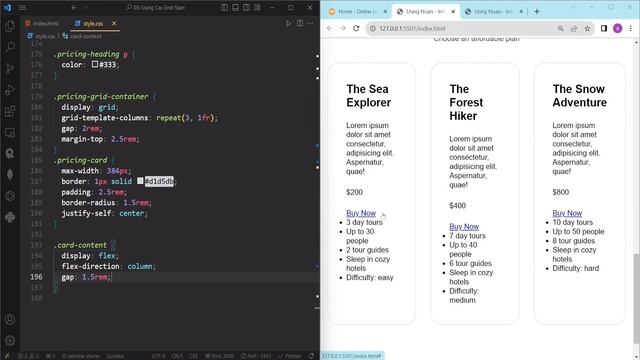The image size is (640, 360).
Task: Open the Chrome three-dot menu
Action: (631, 28)
